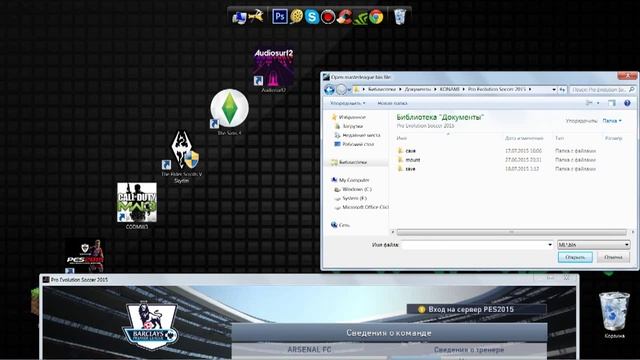Select the Recycle Bin on the desktop

(614, 315)
